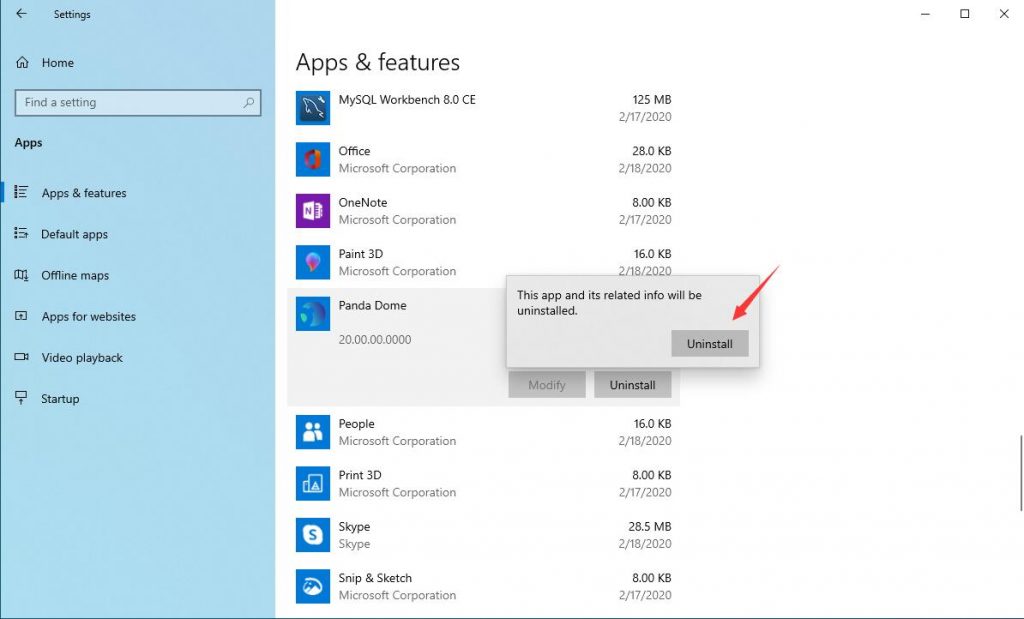Click Uninstall button beside Modify
The height and width of the screenshot is (619, 1024).
pos(632,385)
